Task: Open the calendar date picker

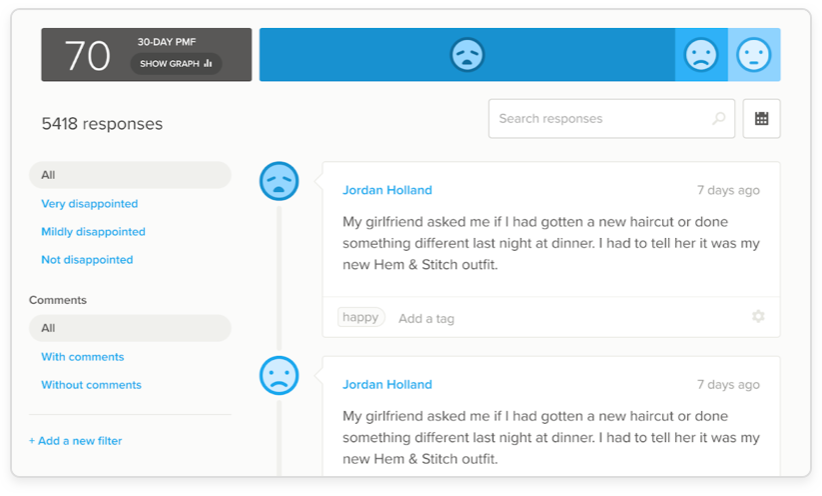Action: [x=761, y=118]
